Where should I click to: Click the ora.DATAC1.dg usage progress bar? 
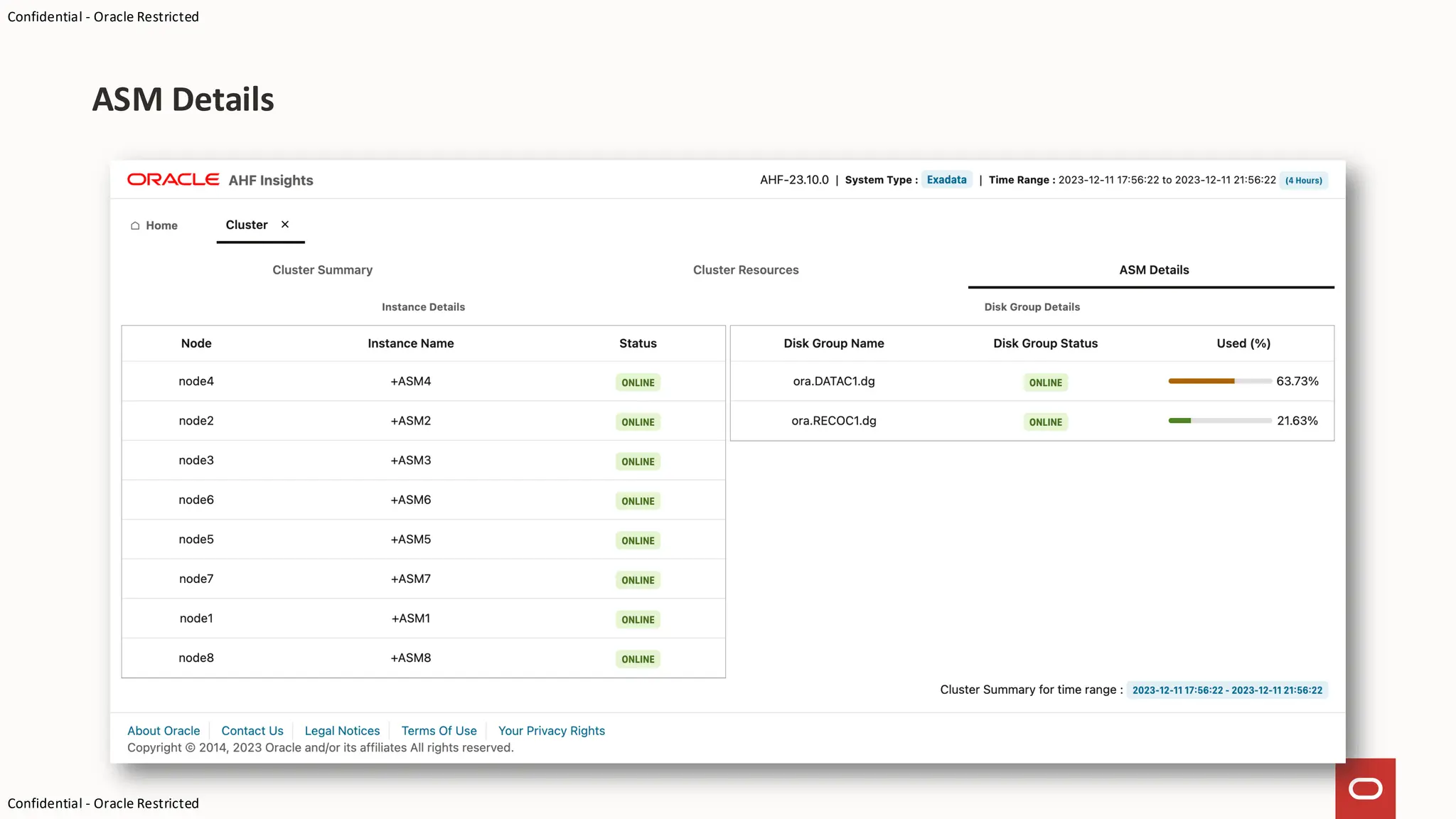[x=1219, y=381]
